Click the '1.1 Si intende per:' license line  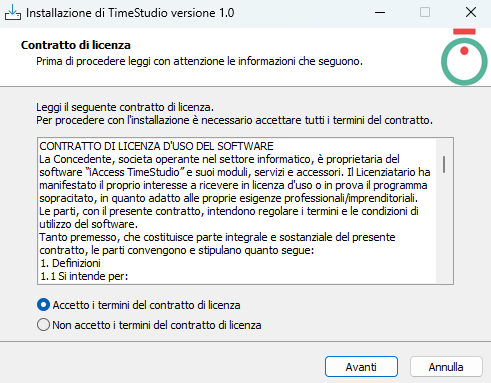(x=84, y=276)
